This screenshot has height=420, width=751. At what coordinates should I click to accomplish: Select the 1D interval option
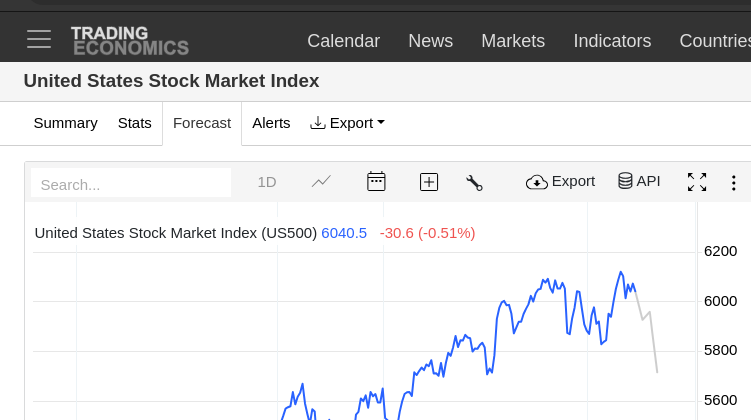coord(267,182)
